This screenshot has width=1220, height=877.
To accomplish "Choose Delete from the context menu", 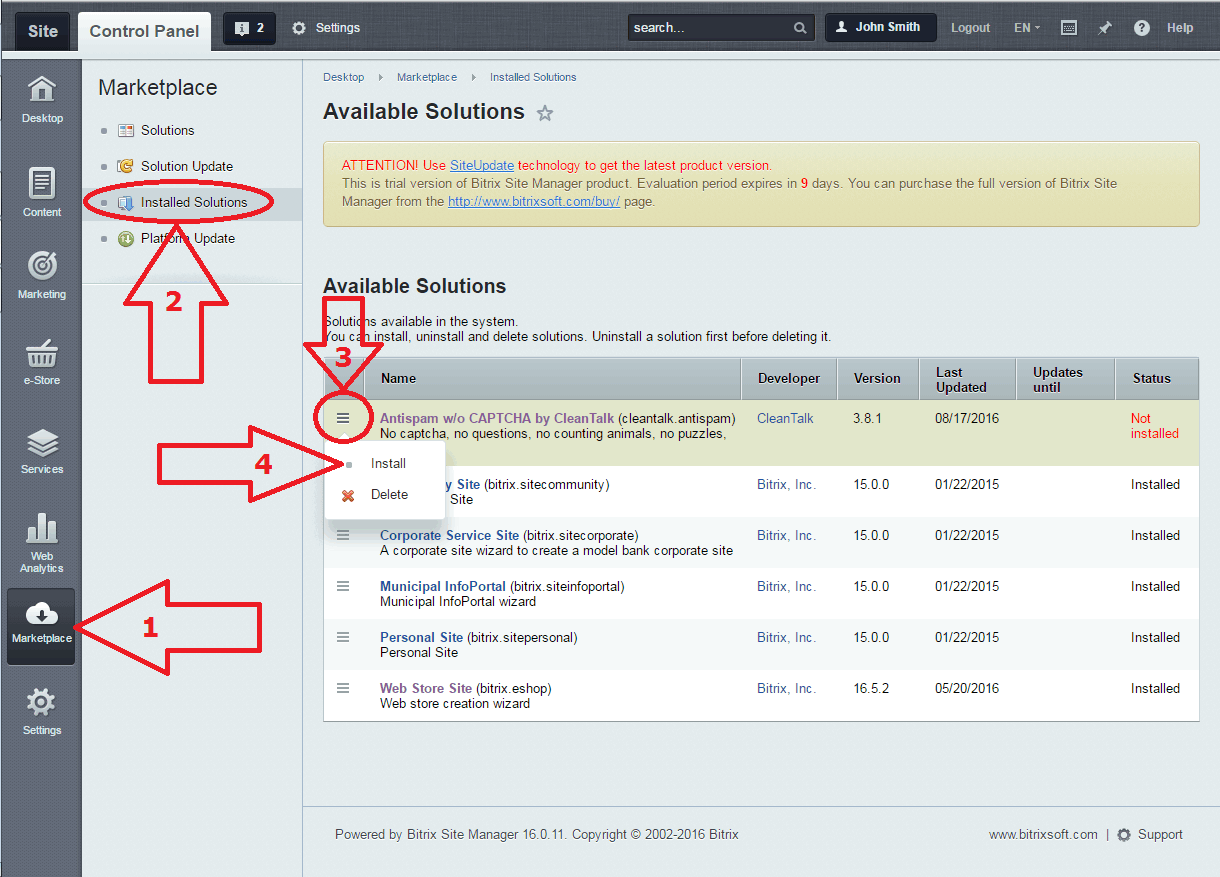I will [389, 494].
